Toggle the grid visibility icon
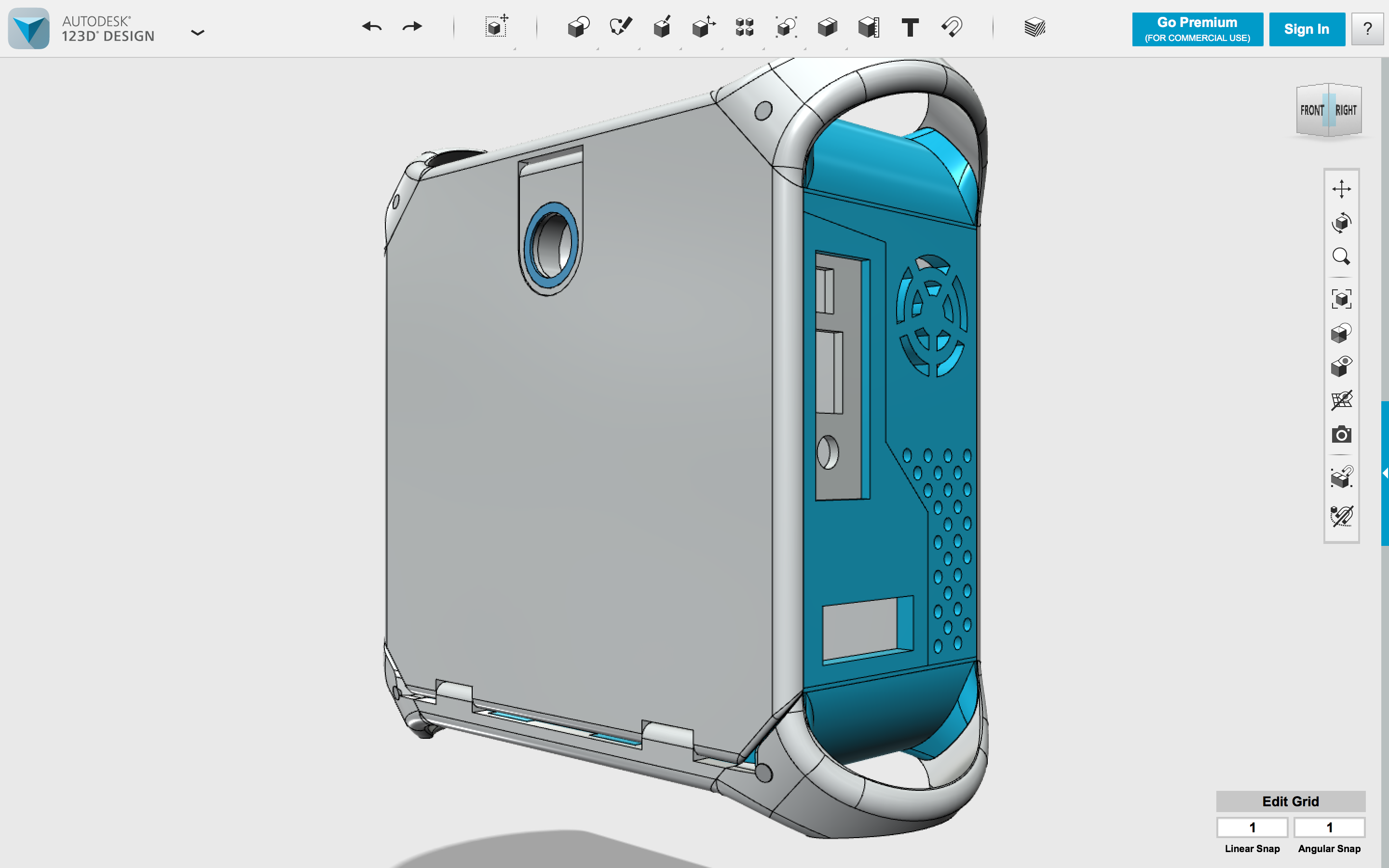The image size is (1389, 868). [x=1341, y=400]
